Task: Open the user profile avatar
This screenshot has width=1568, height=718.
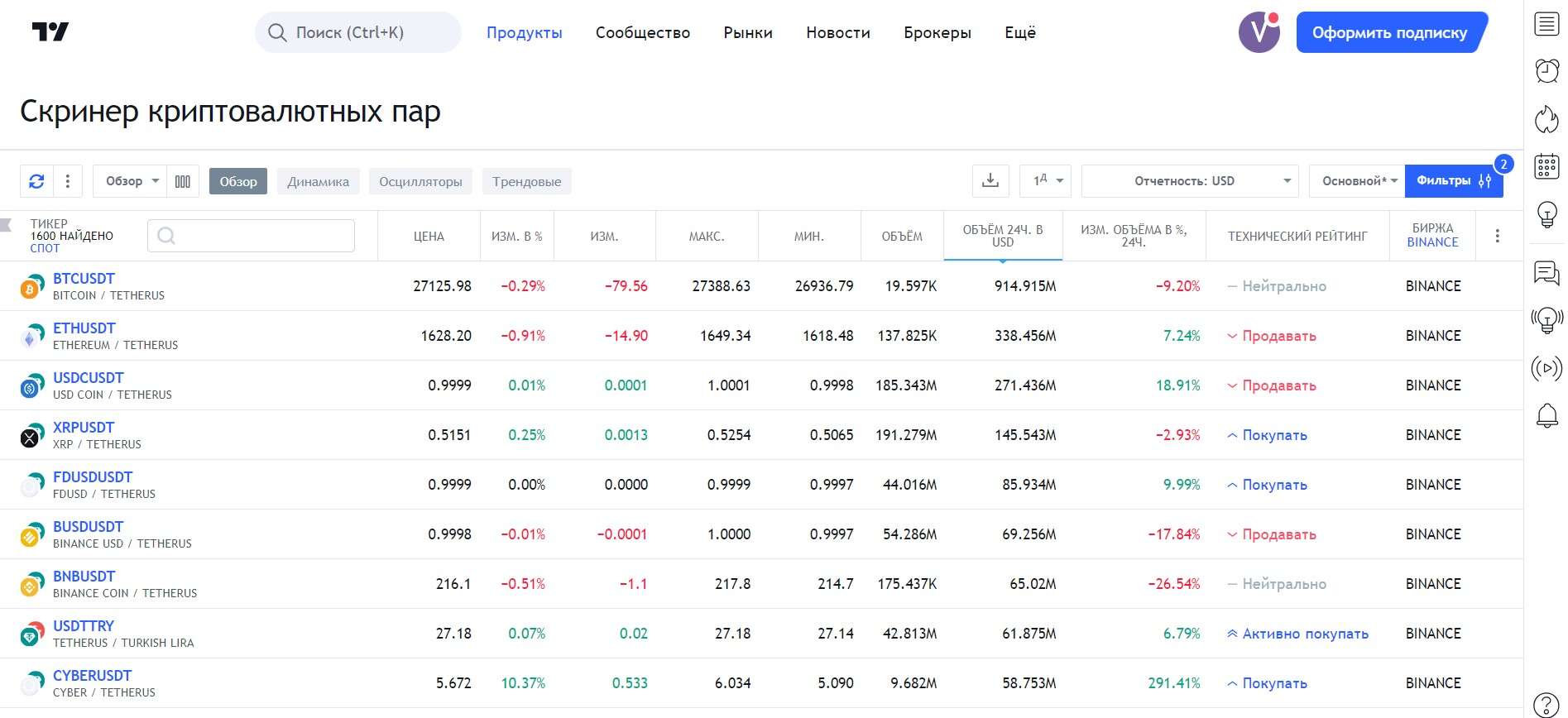Action: [x=1259, y=32]
